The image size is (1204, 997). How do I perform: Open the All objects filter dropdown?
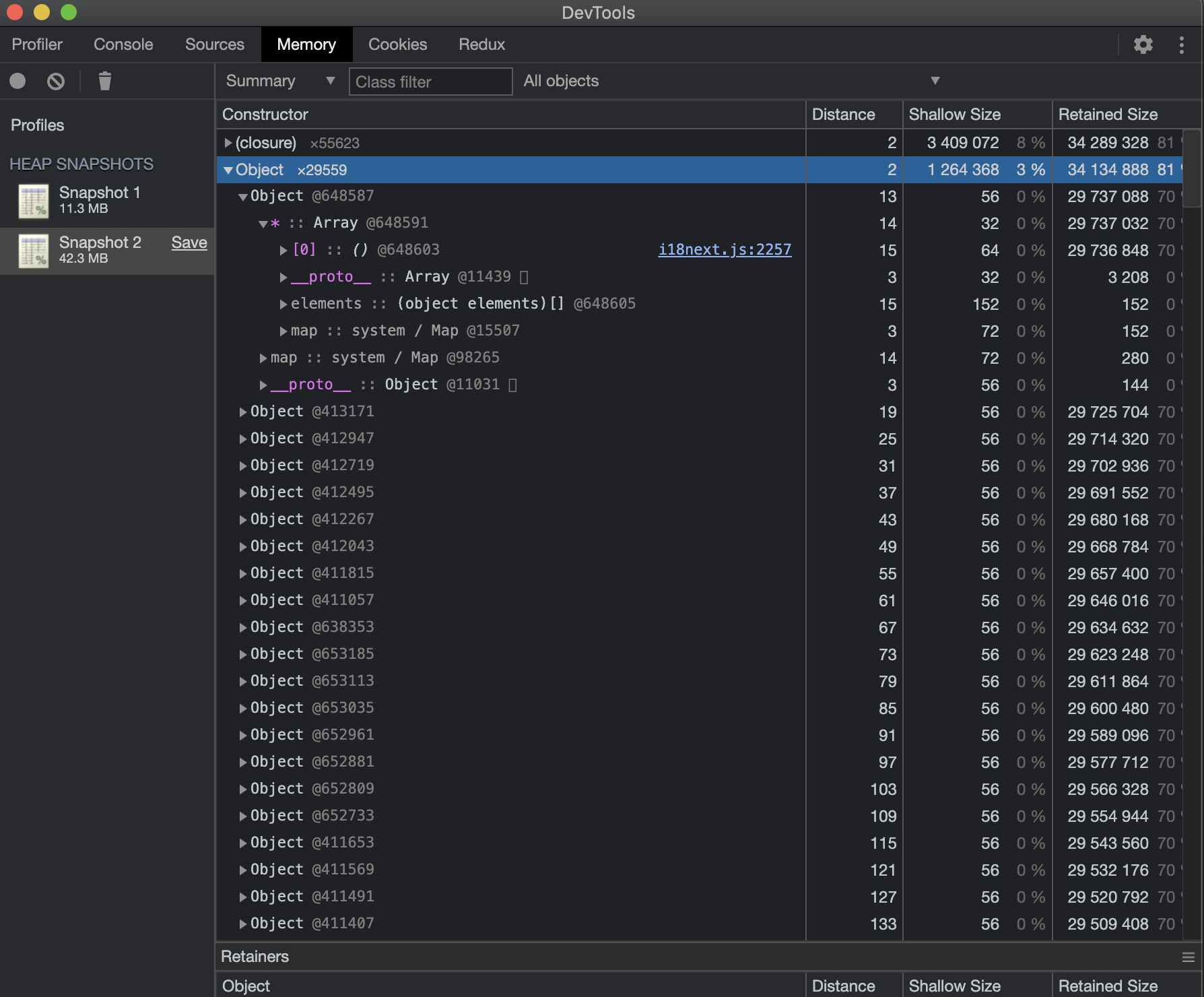point(731,81)
